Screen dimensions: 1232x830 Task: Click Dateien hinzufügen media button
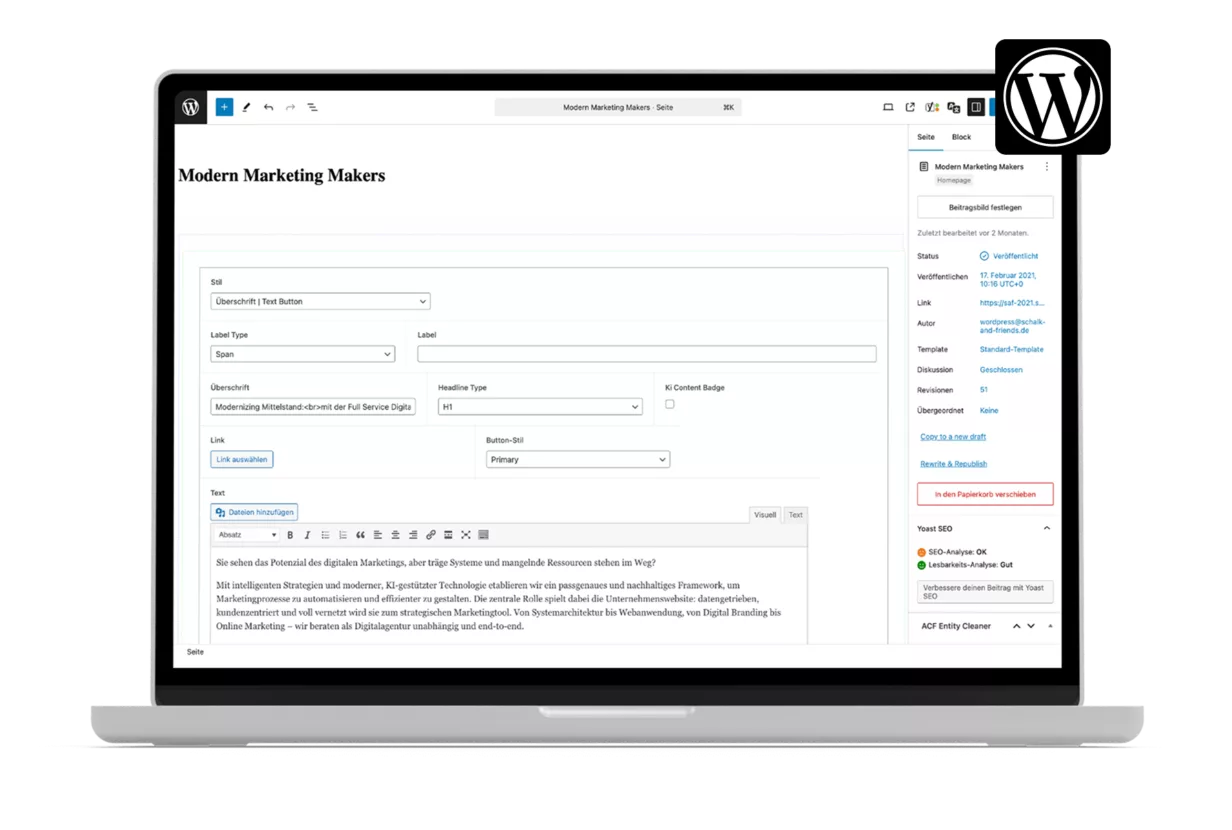(254, 512)
